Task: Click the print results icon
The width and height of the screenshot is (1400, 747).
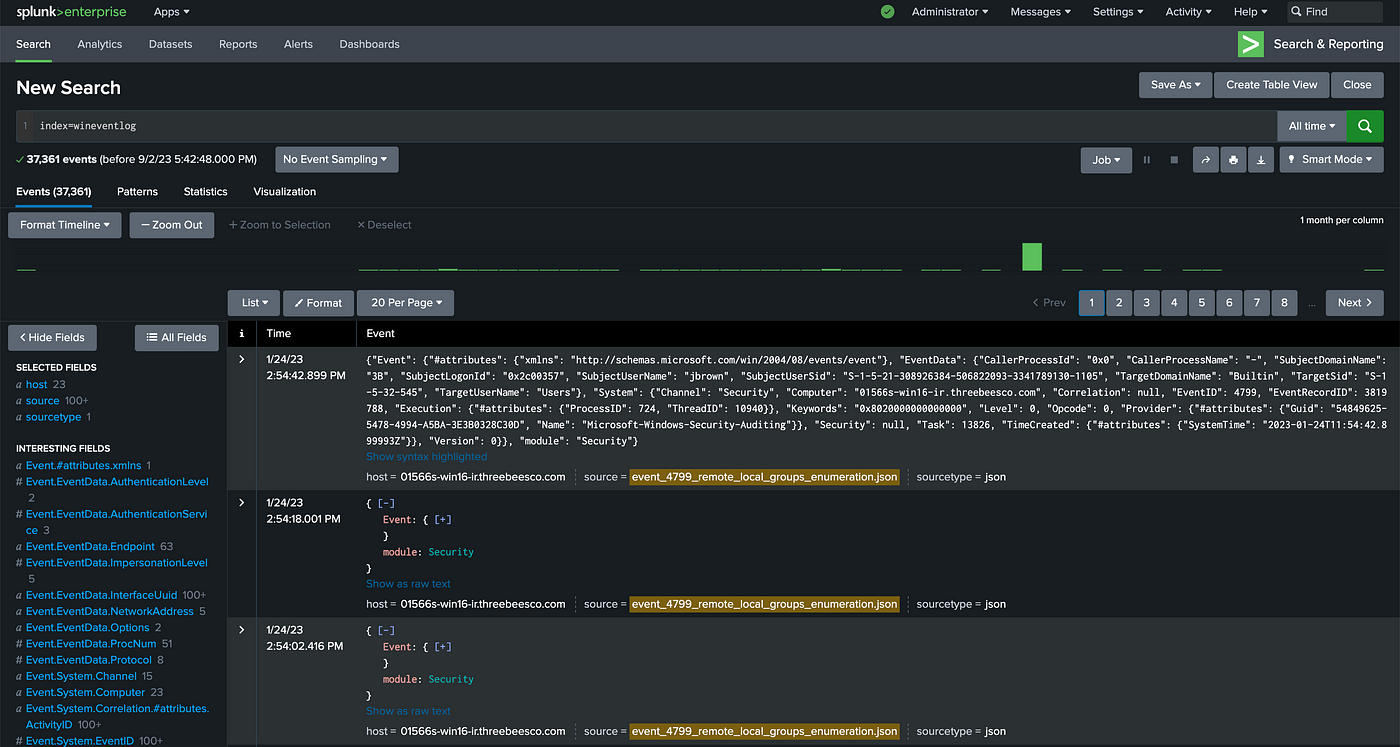Action: click(x=1233, y=160)
